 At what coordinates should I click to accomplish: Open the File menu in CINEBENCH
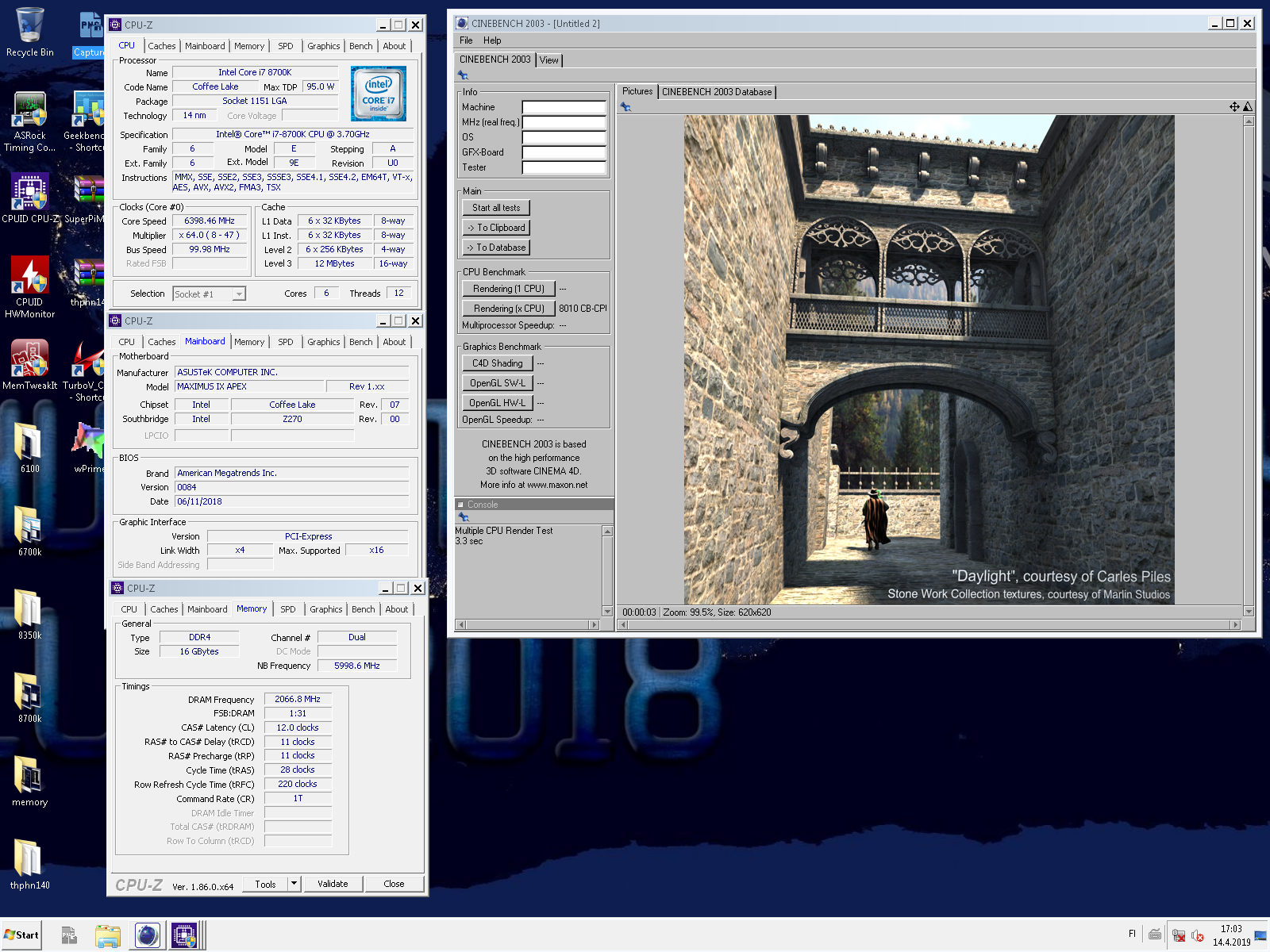pos(466,40)
